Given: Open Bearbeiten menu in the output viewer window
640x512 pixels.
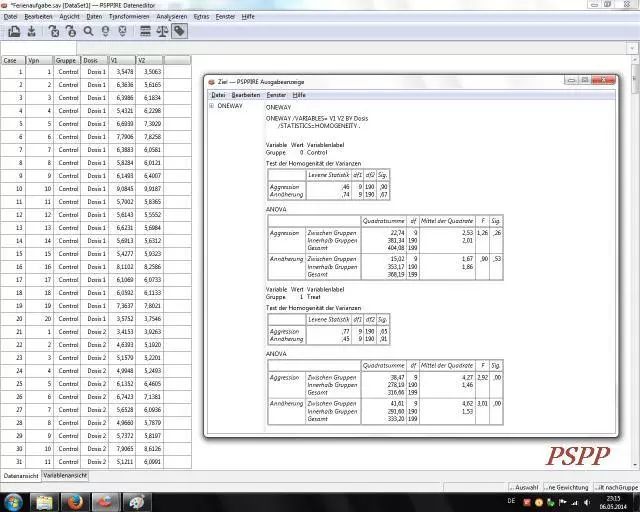Looking at the screenshot, I should [x=246, y=95].
